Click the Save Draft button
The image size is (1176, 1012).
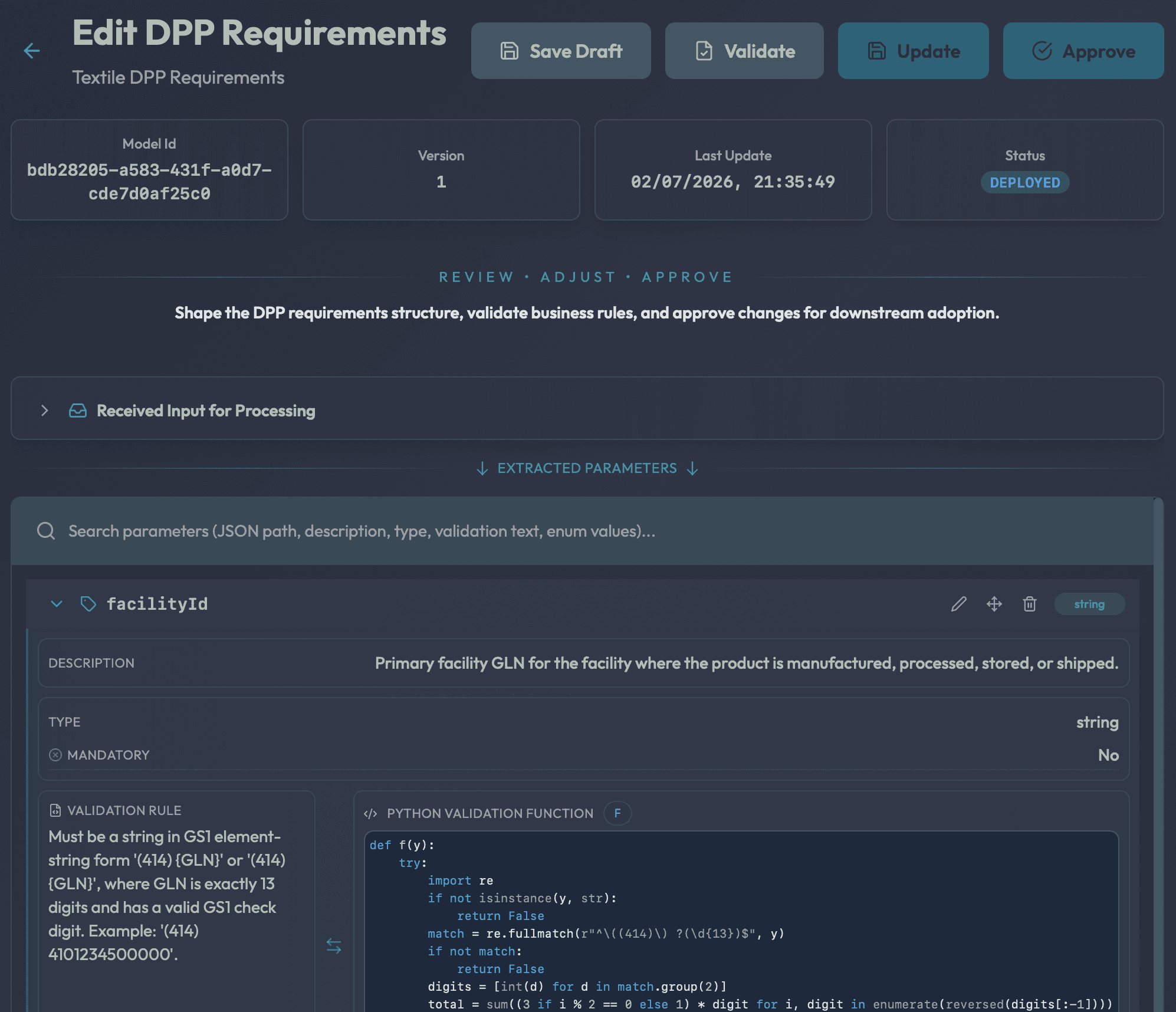(x=561, y=51)
